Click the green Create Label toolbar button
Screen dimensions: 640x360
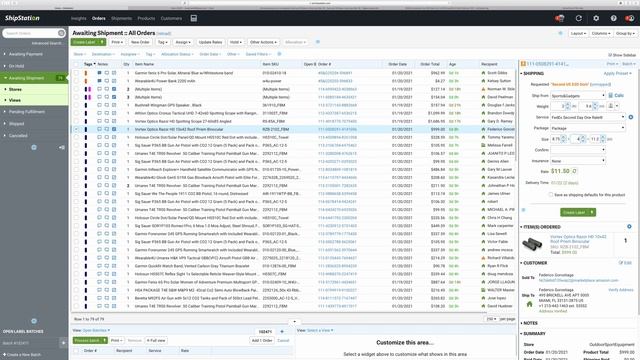point(88,42)
